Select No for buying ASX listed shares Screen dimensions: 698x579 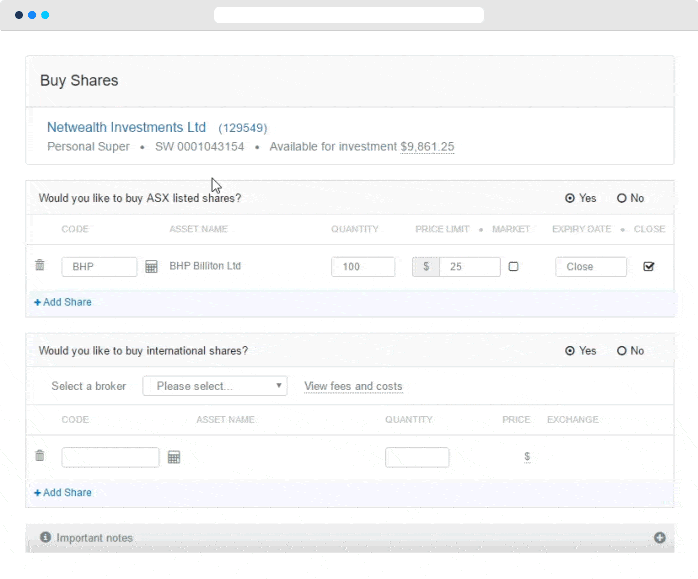(x=622, y=198)
